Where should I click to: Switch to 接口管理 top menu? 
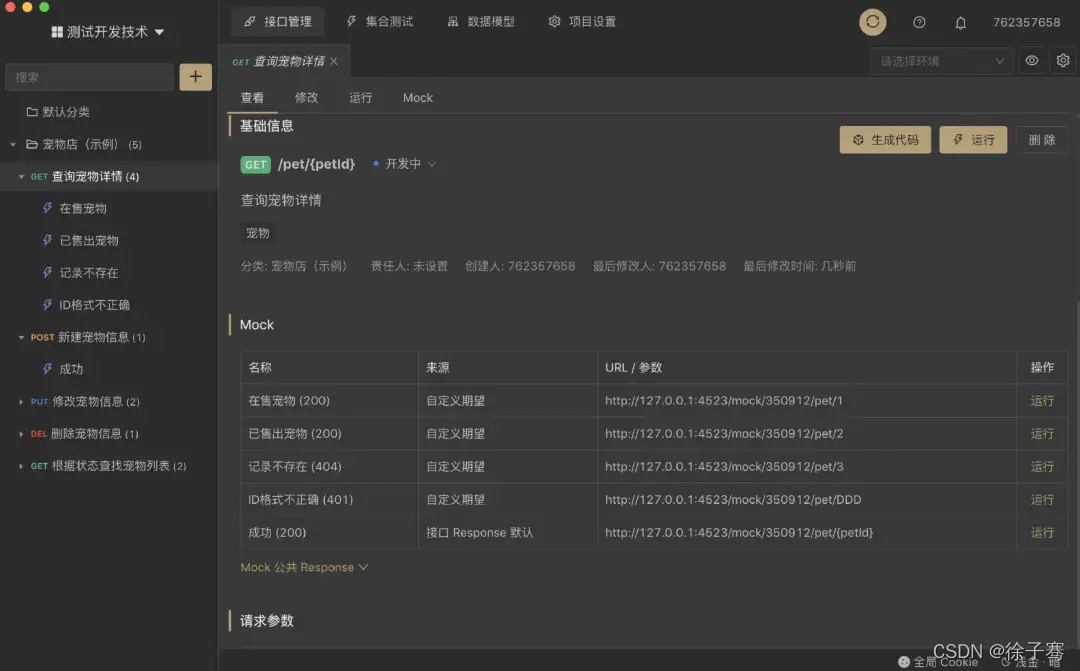[x=278, y=21]
